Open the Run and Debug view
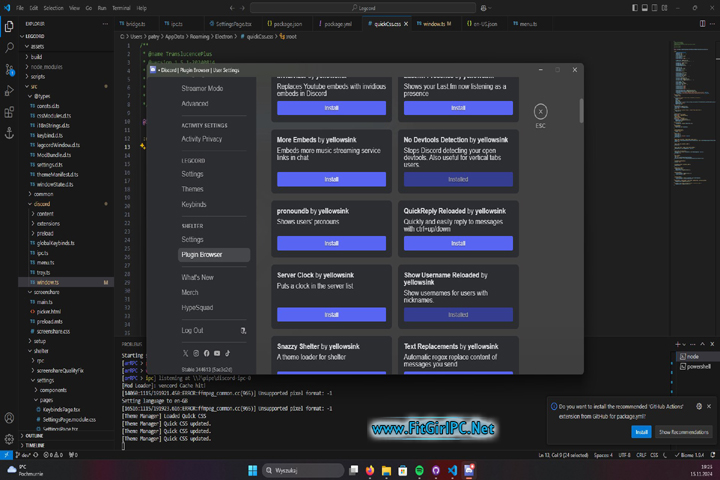The height and width of the screenshot is (480, 720). (10, 91)
